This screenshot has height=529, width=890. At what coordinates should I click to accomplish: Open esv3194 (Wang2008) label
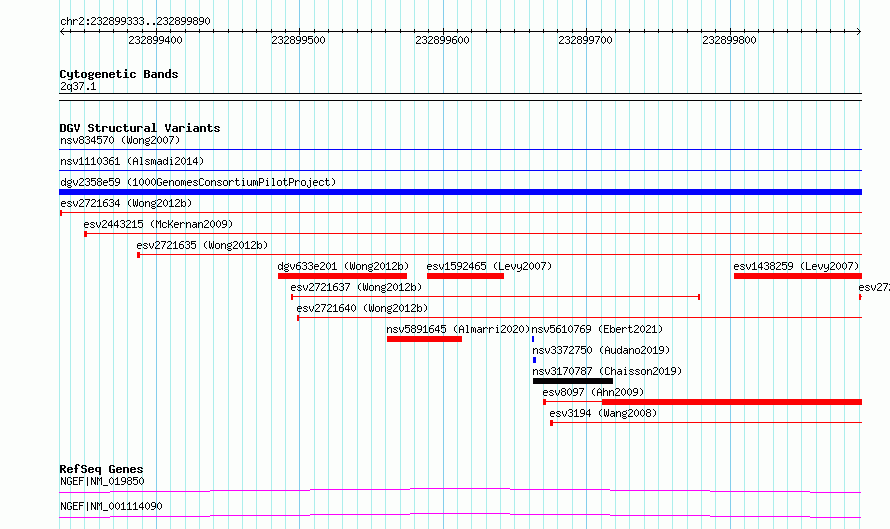603,413
